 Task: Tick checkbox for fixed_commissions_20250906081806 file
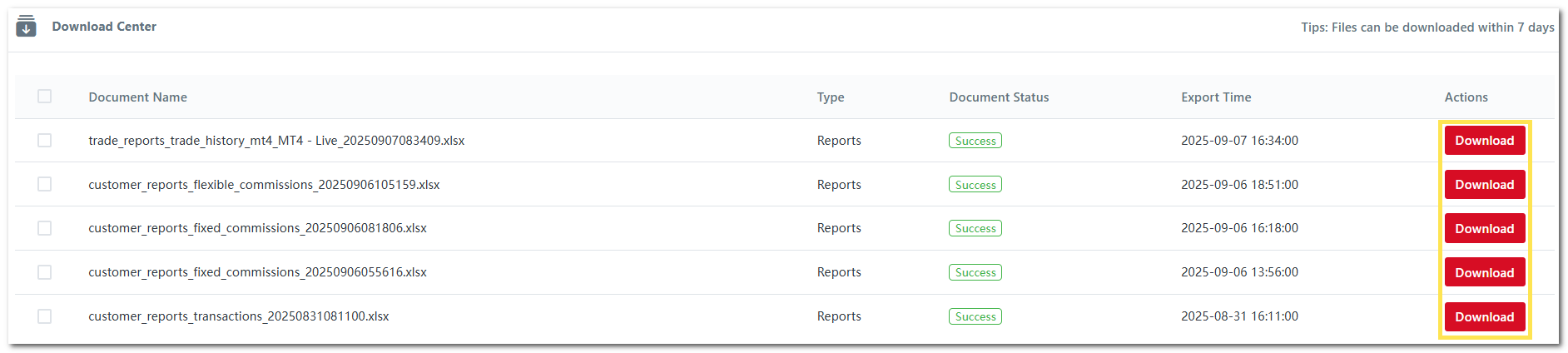coord(45,228)
